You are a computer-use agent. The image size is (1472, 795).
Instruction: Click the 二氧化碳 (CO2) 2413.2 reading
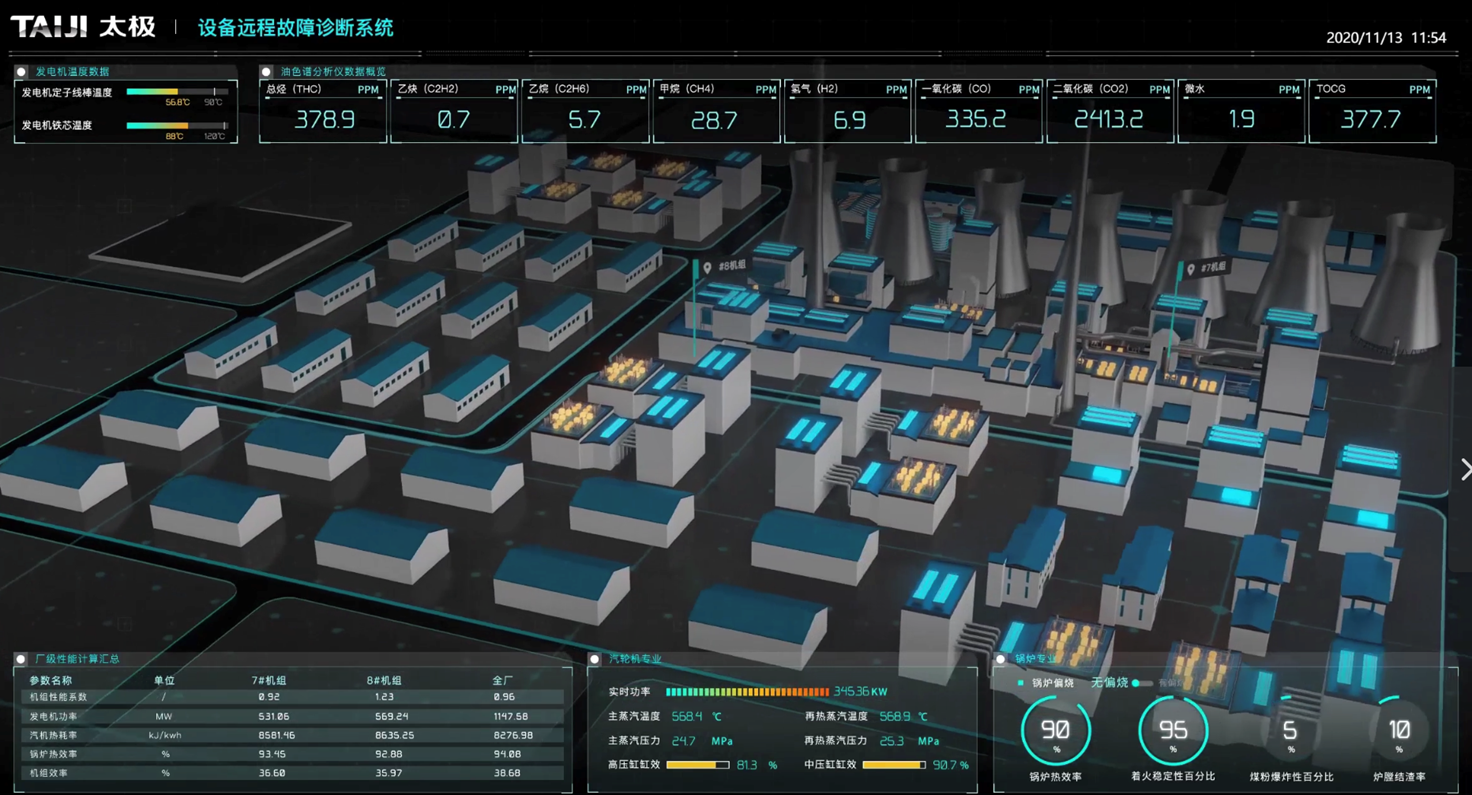1108,120
